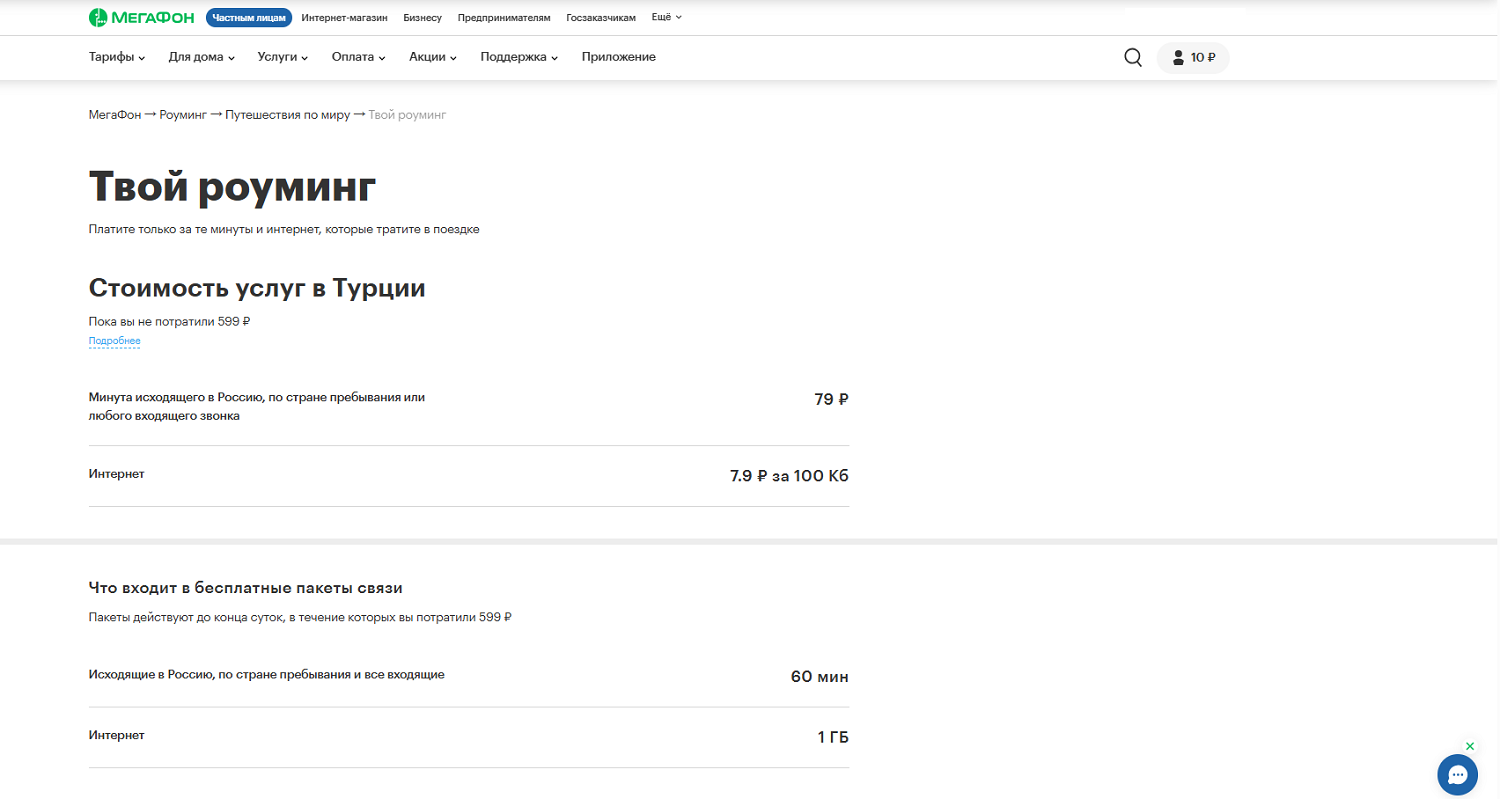Open the Акции menu

(x=432, y=57)
